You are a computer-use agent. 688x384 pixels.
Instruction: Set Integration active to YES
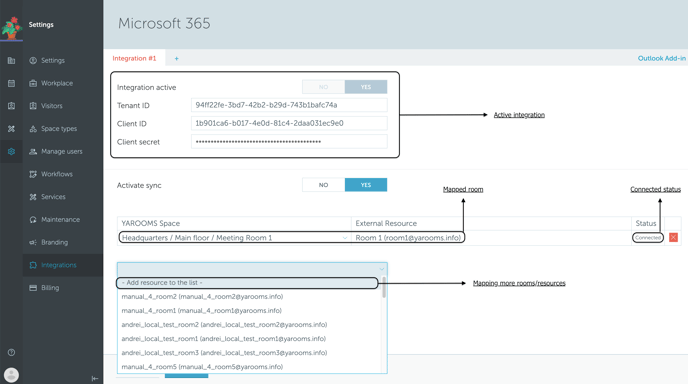366,87
